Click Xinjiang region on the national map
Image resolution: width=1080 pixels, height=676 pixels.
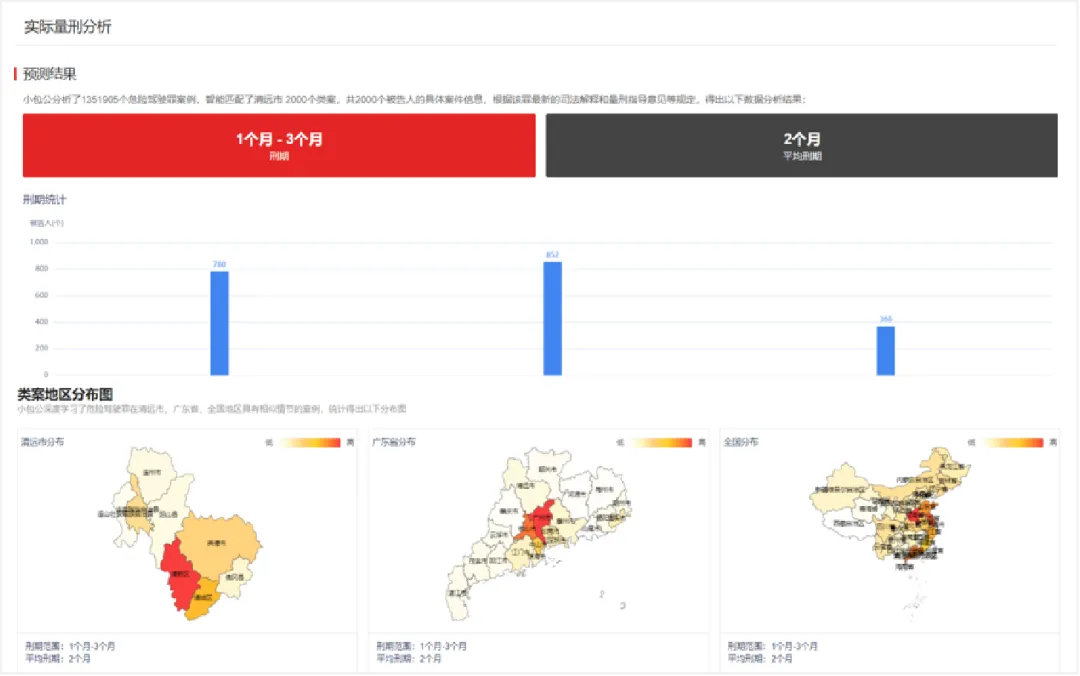coord(838,488)
